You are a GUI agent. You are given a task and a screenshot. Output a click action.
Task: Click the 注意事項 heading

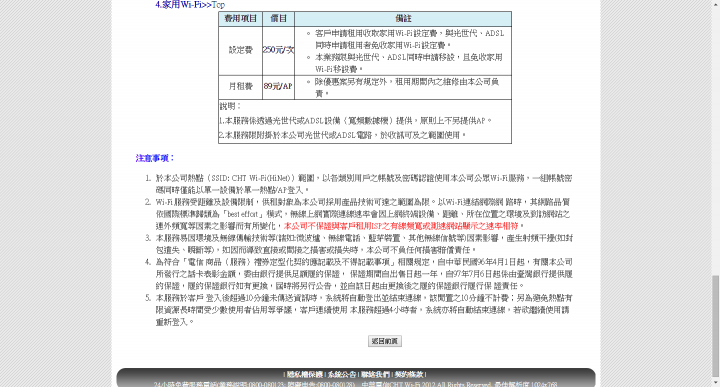[x=155, y=158]
